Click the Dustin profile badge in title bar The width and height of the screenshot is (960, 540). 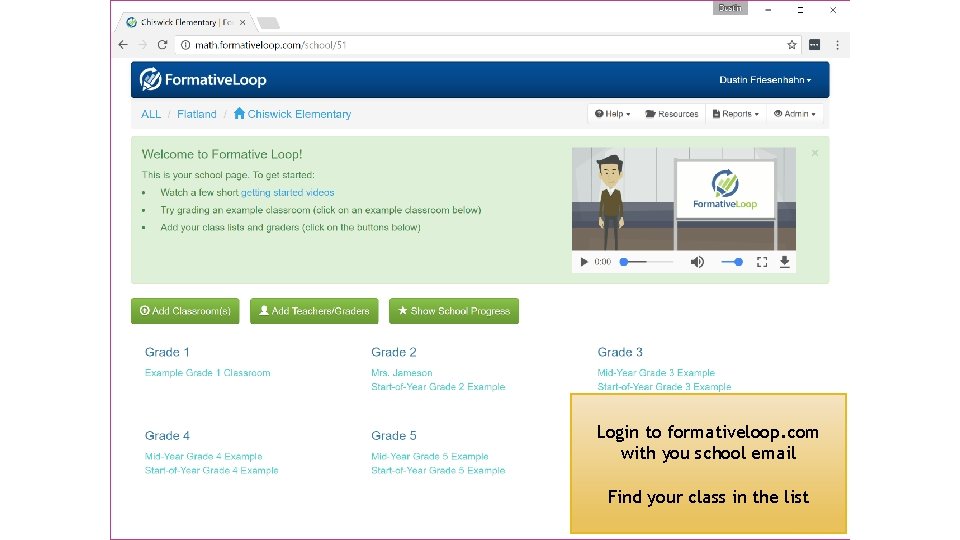pyautogui.click(x=730, y=8)
